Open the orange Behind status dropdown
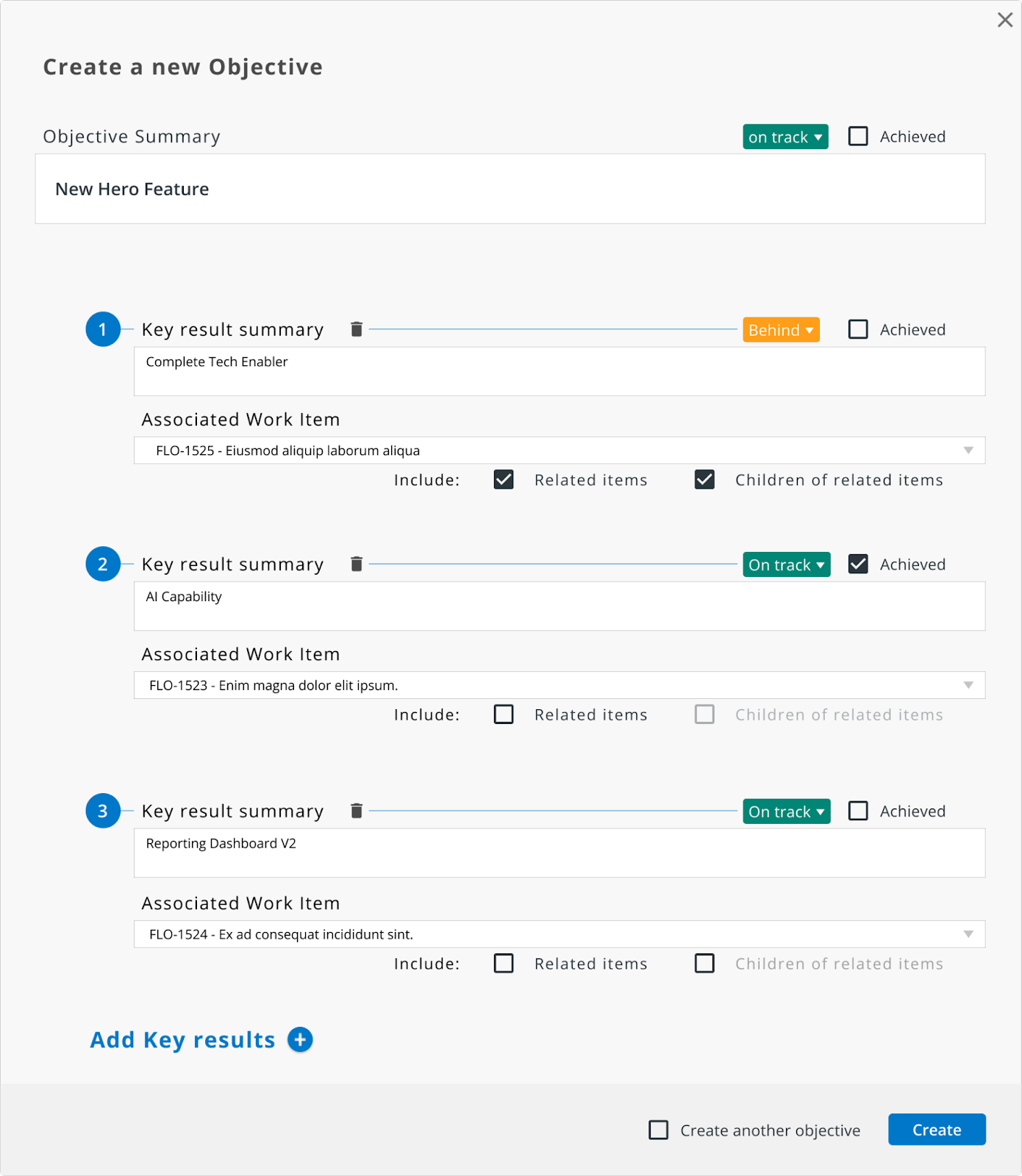The height and width of the screenshot is (1176, 1022). pos(781,330)
